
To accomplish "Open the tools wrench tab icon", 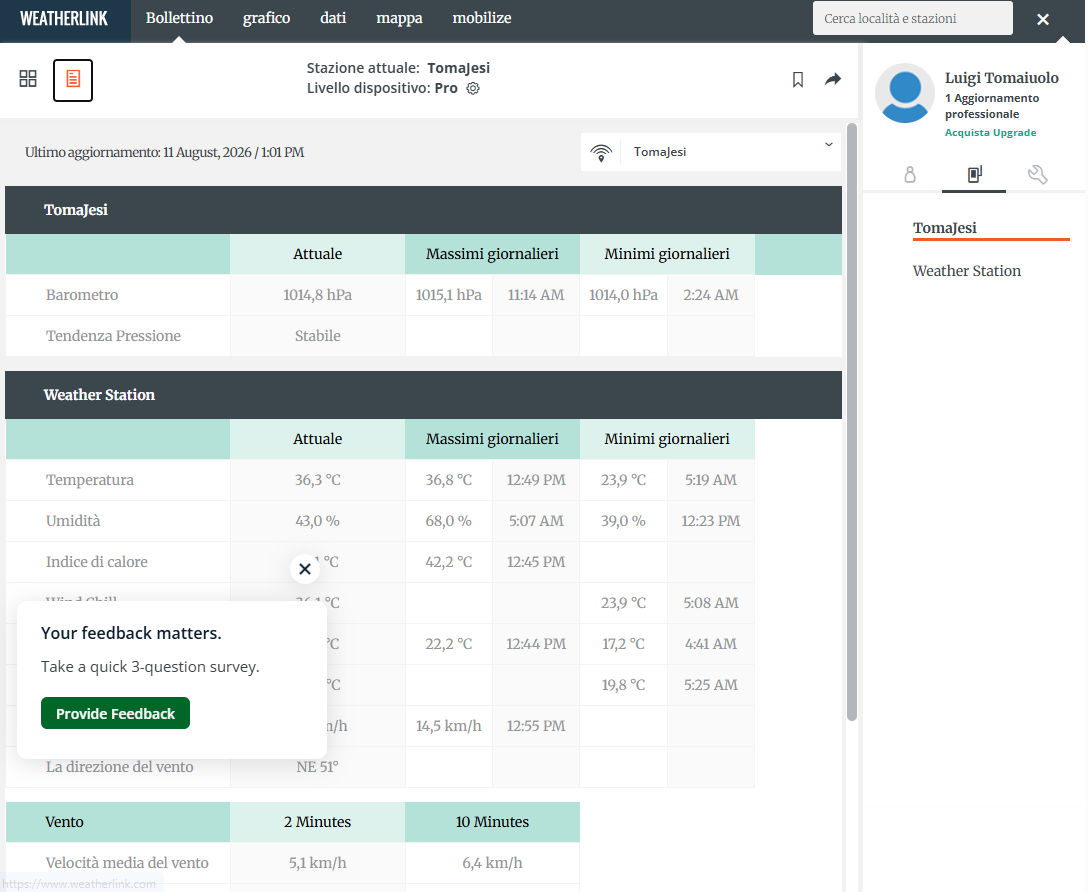I will [1037, 174].
